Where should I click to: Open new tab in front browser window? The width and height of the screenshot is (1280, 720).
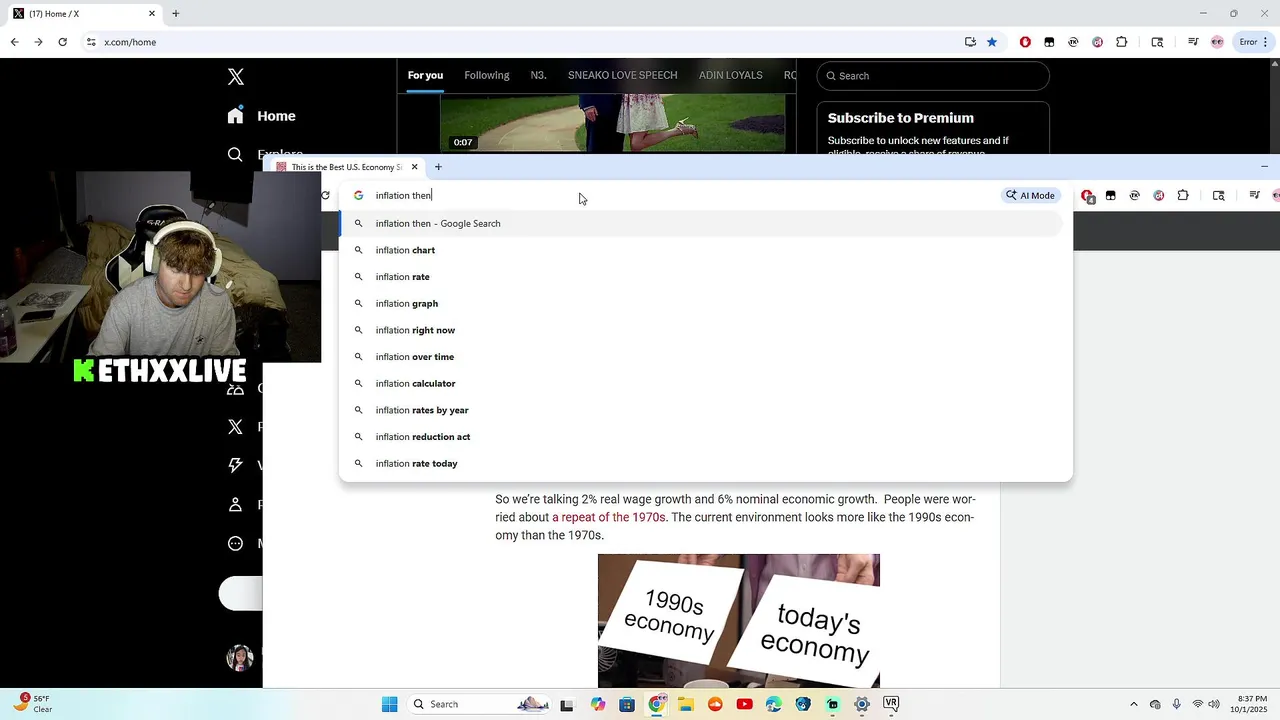pos(438,167)
